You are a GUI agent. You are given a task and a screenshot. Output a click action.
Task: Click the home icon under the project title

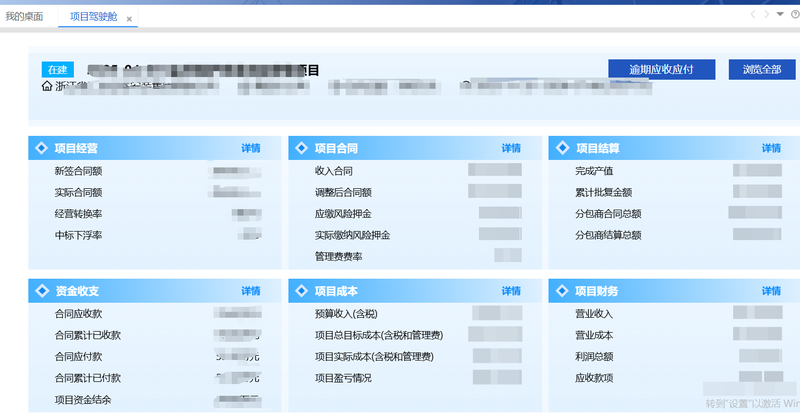(47, 86)
